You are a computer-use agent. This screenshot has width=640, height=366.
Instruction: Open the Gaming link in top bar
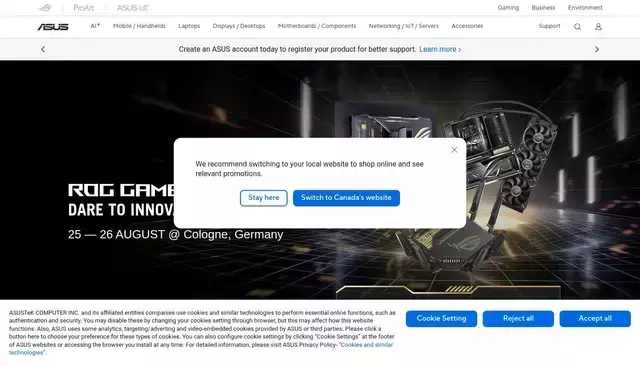pyautogui.click(x=508, y=7)
